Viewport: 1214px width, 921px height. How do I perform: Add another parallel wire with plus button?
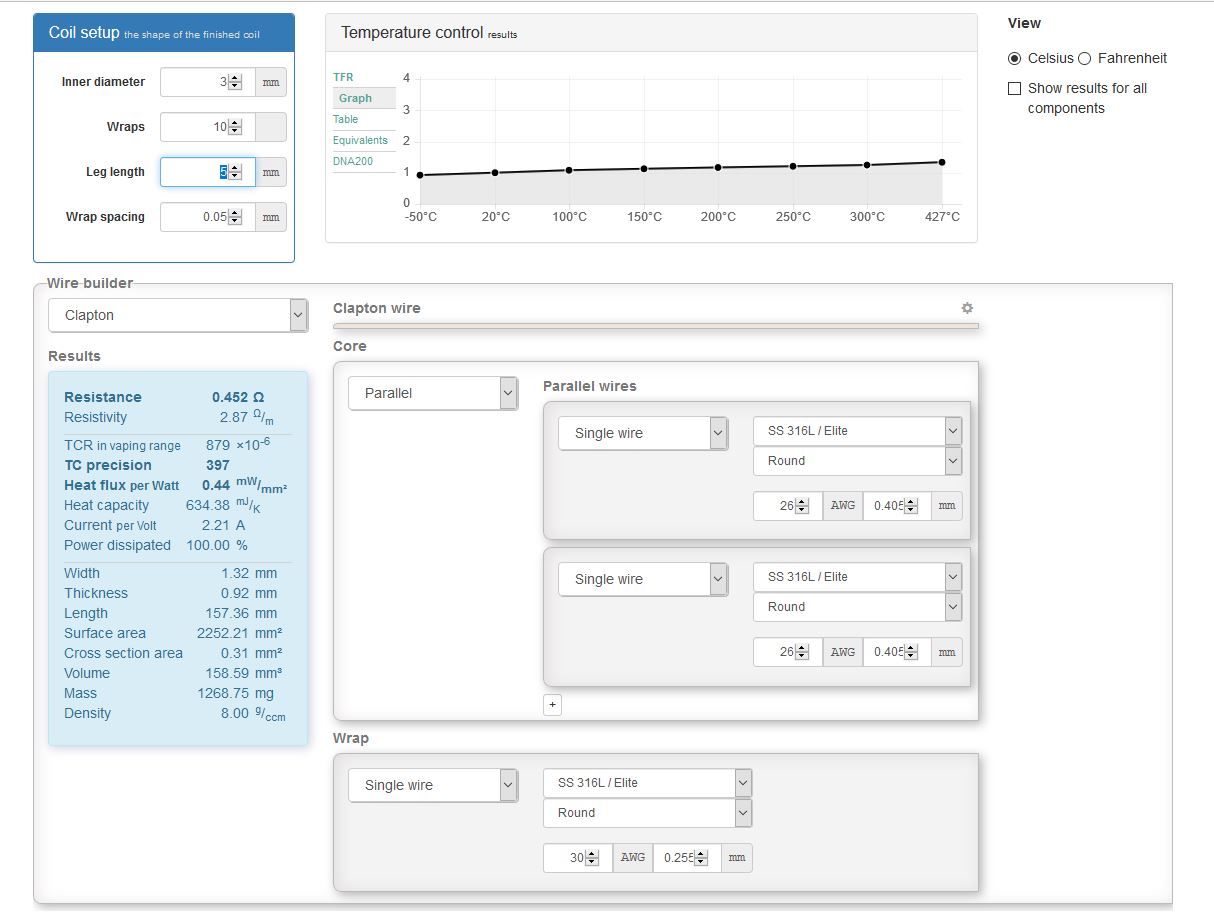(x=552, y=705)
